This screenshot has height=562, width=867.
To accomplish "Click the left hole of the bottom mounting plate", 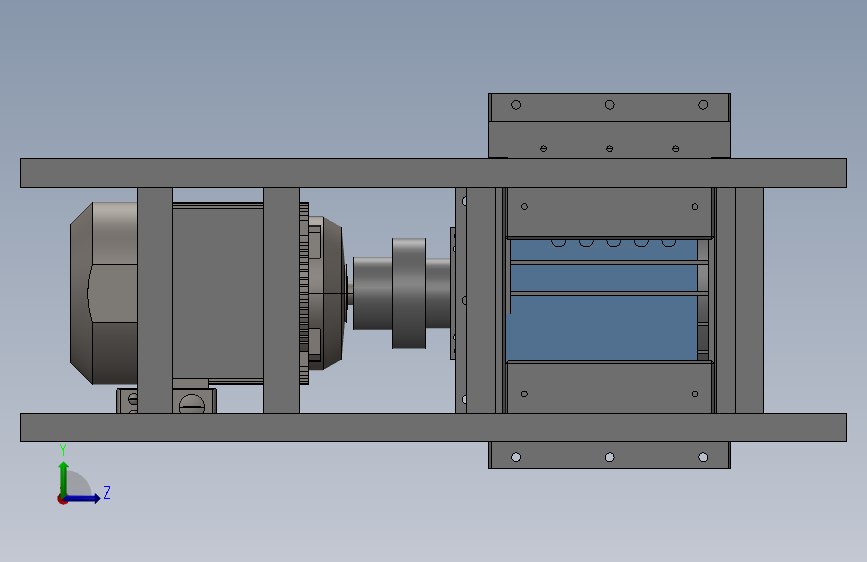I will [516, 457].
